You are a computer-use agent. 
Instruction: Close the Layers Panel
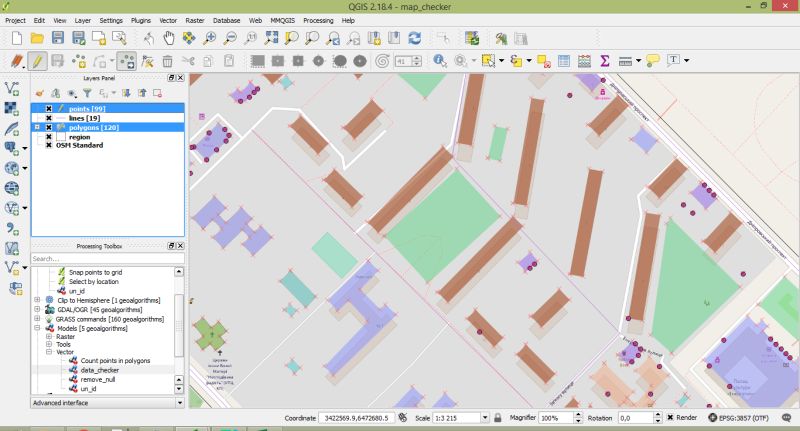[x=180, y=78]
